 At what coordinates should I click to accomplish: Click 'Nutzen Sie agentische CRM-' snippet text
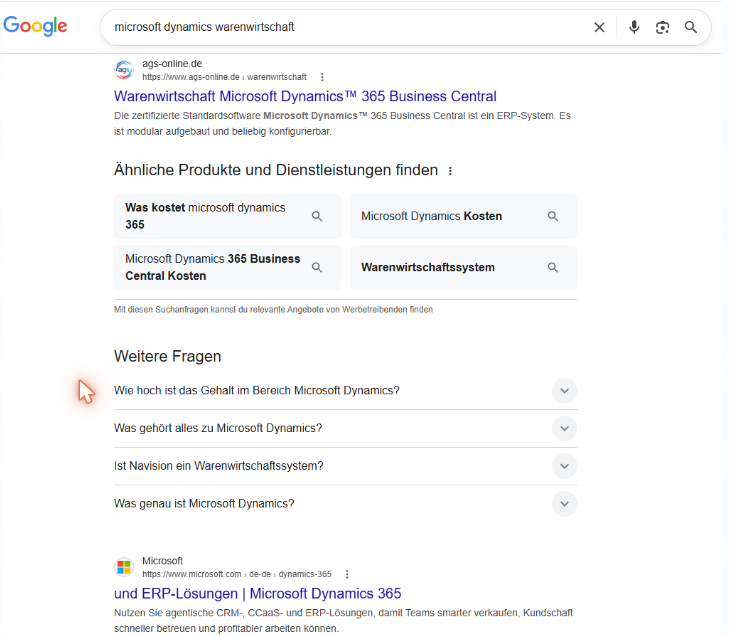[x=343, y=621]
